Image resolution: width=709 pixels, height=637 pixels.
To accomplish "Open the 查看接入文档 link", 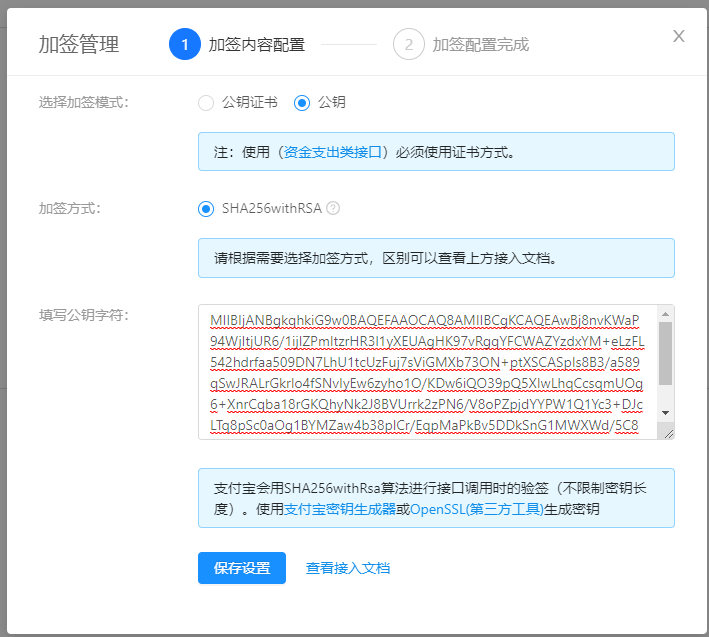I will 348,568.
